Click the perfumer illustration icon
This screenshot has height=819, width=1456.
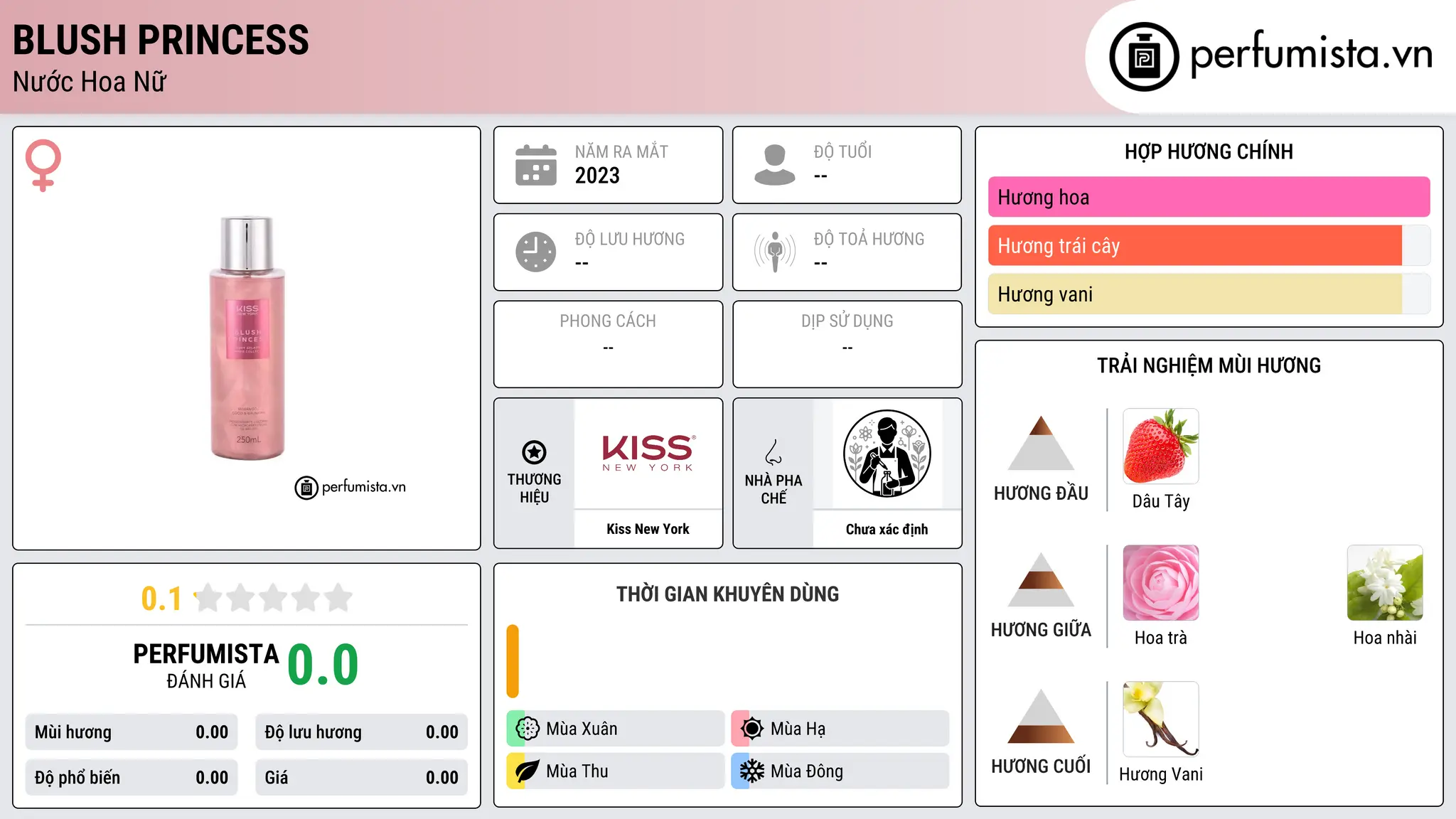(887, 454)
